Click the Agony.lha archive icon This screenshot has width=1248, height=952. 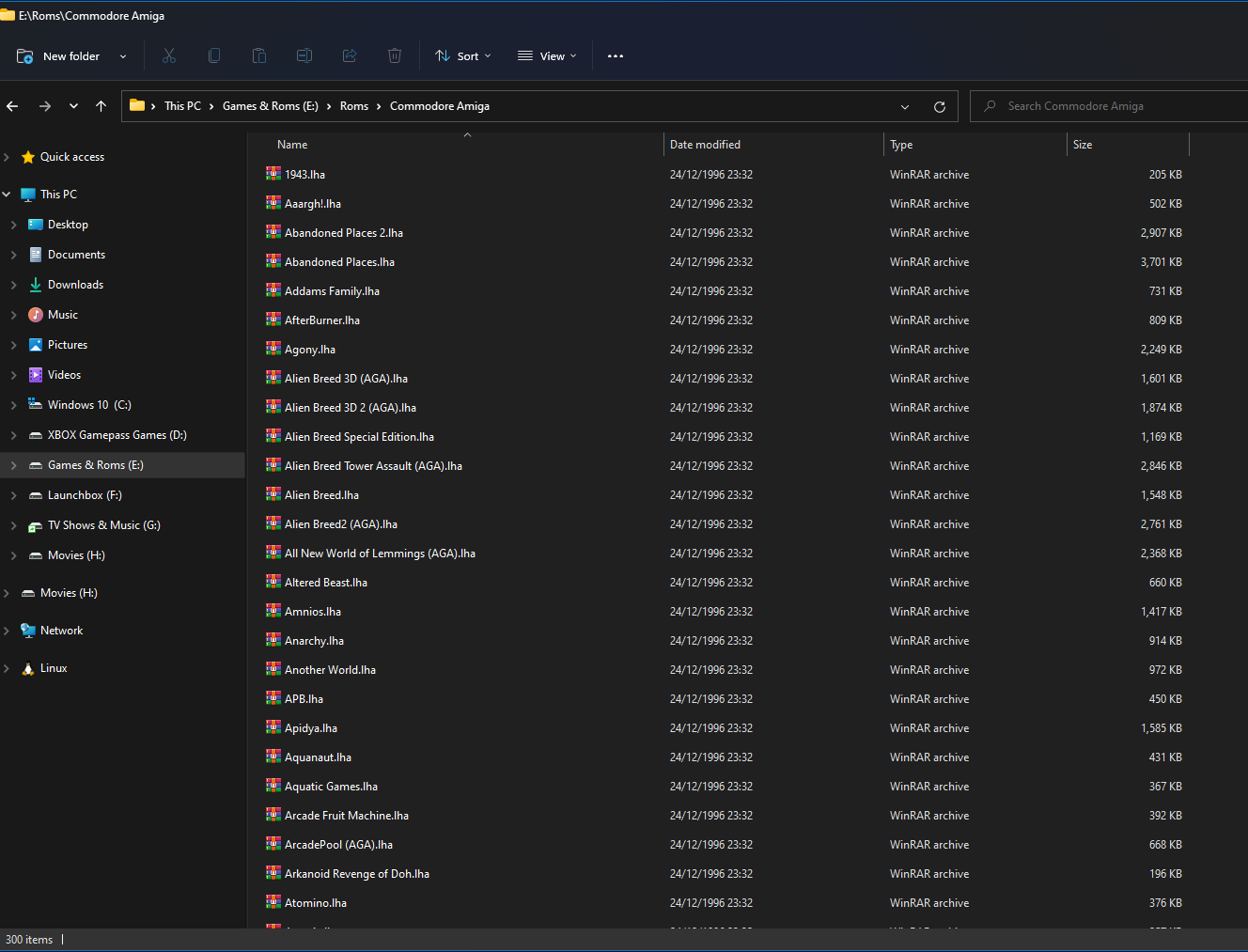(273, 349)
